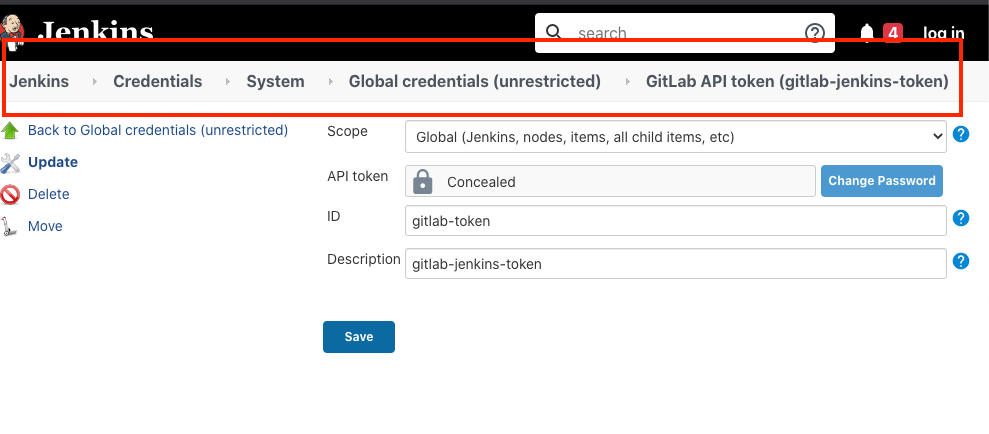Click the Jenkins butler logo icon

12,30
